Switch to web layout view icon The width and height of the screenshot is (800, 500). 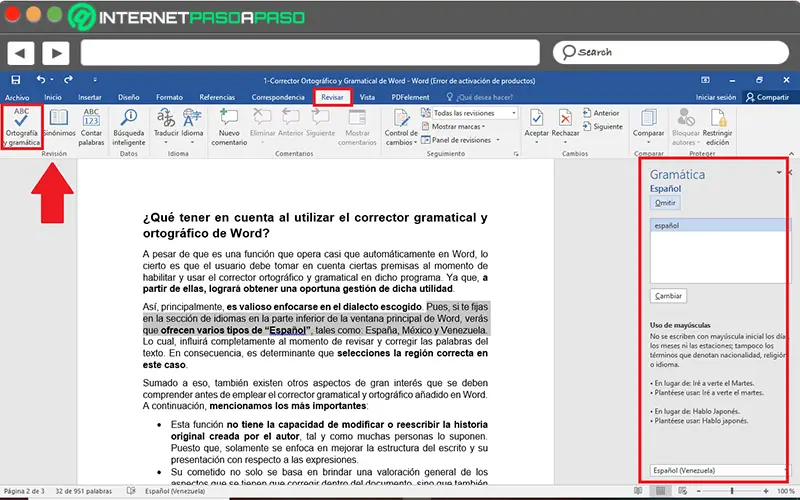click(x=683, y=491)
